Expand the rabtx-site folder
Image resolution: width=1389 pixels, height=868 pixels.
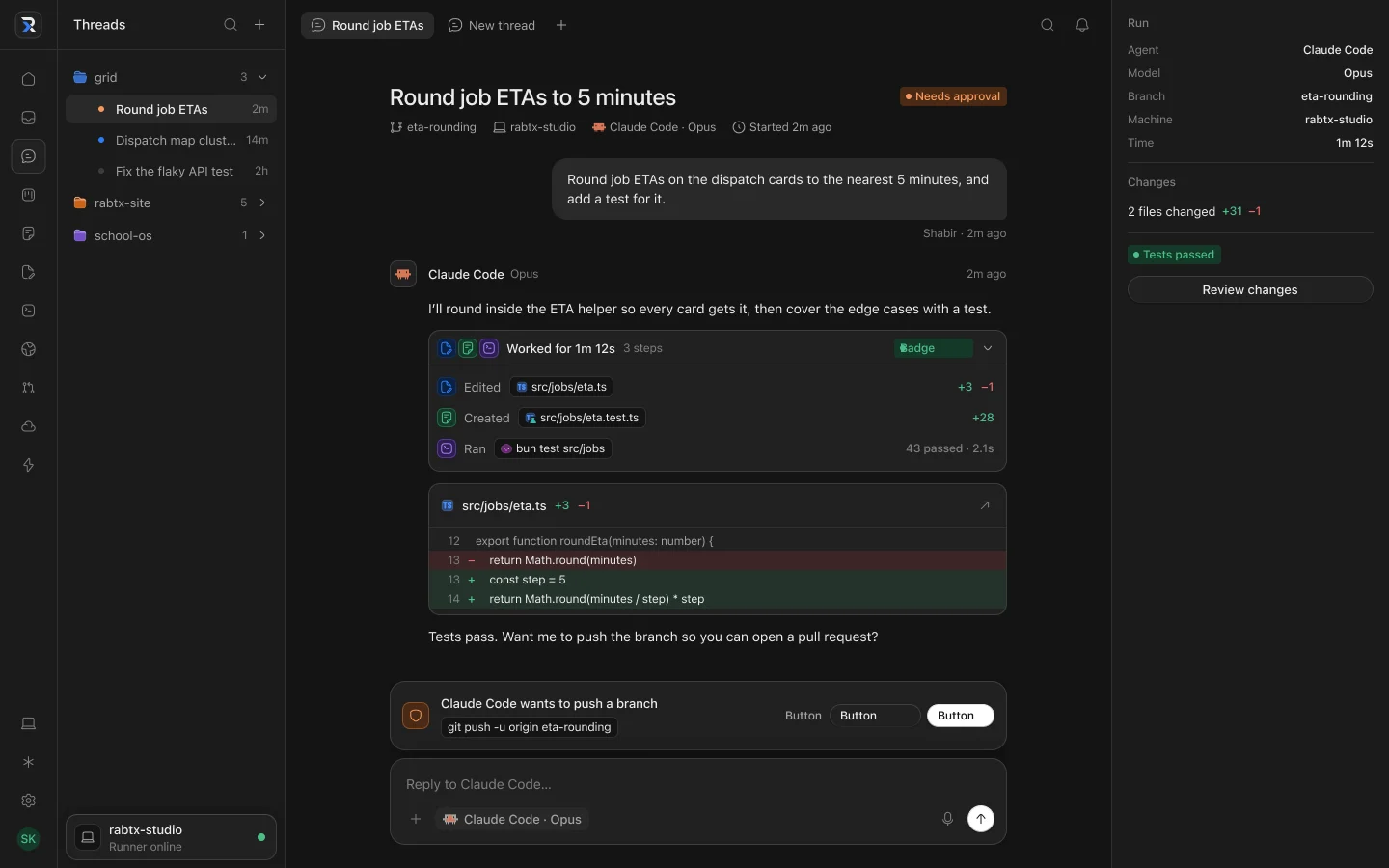click(x=262, y=203)
